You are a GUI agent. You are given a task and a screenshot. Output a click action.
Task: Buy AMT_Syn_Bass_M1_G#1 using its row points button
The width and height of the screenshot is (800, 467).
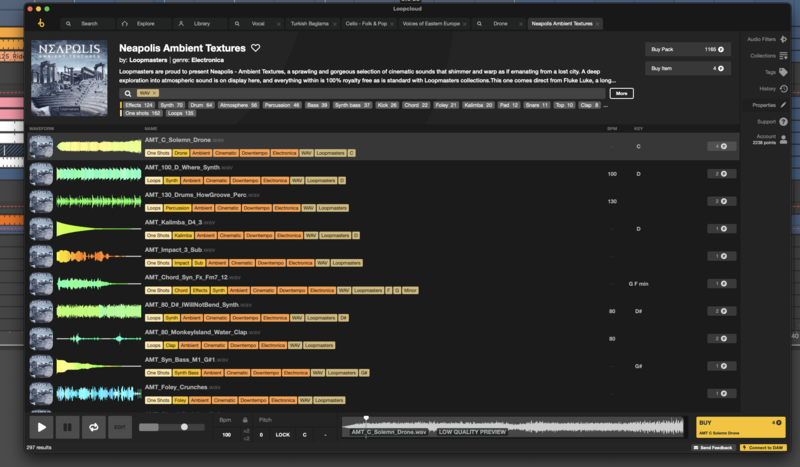coord(721,366)
